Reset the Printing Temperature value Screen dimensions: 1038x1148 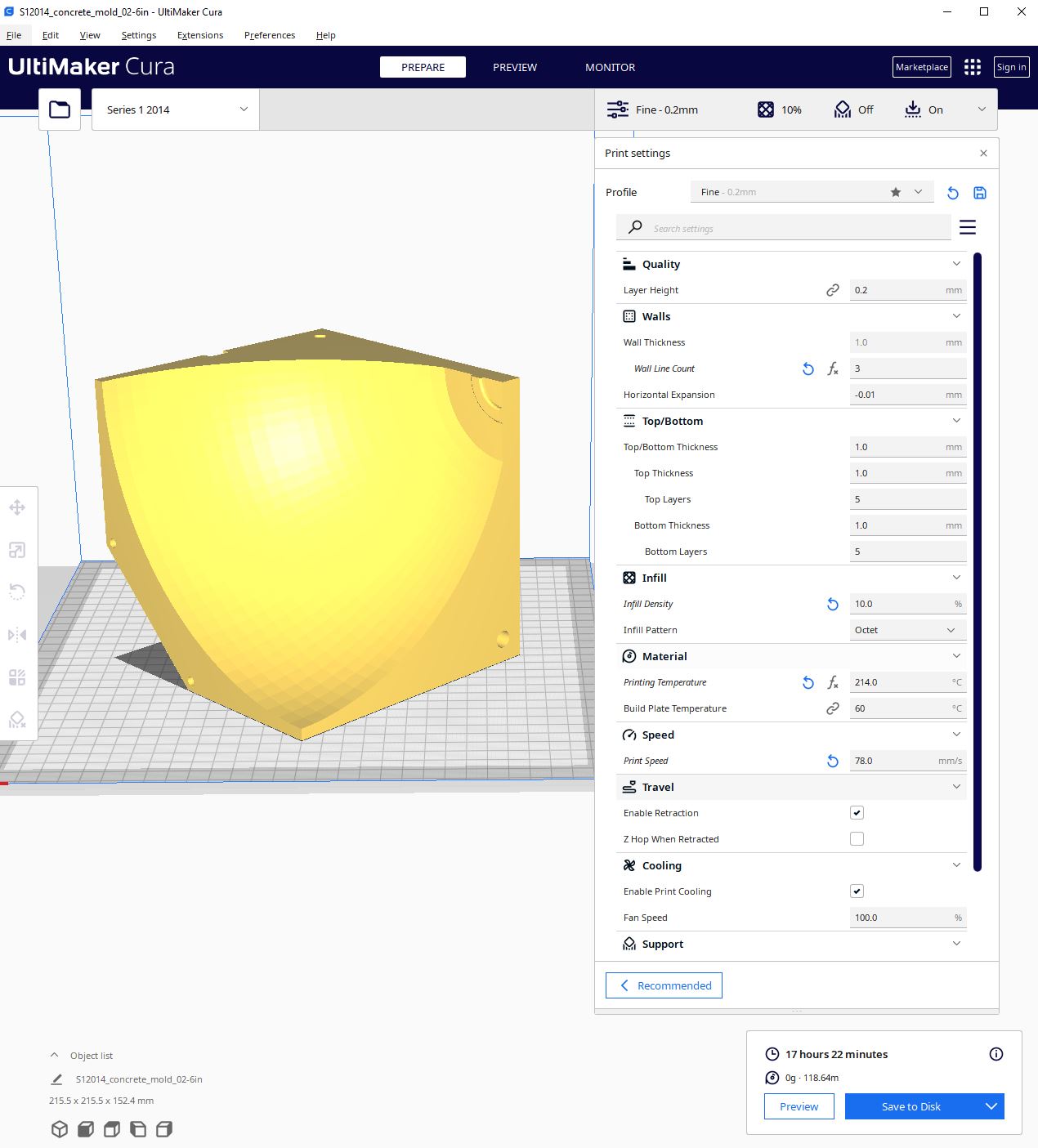[x=808, y=682]
